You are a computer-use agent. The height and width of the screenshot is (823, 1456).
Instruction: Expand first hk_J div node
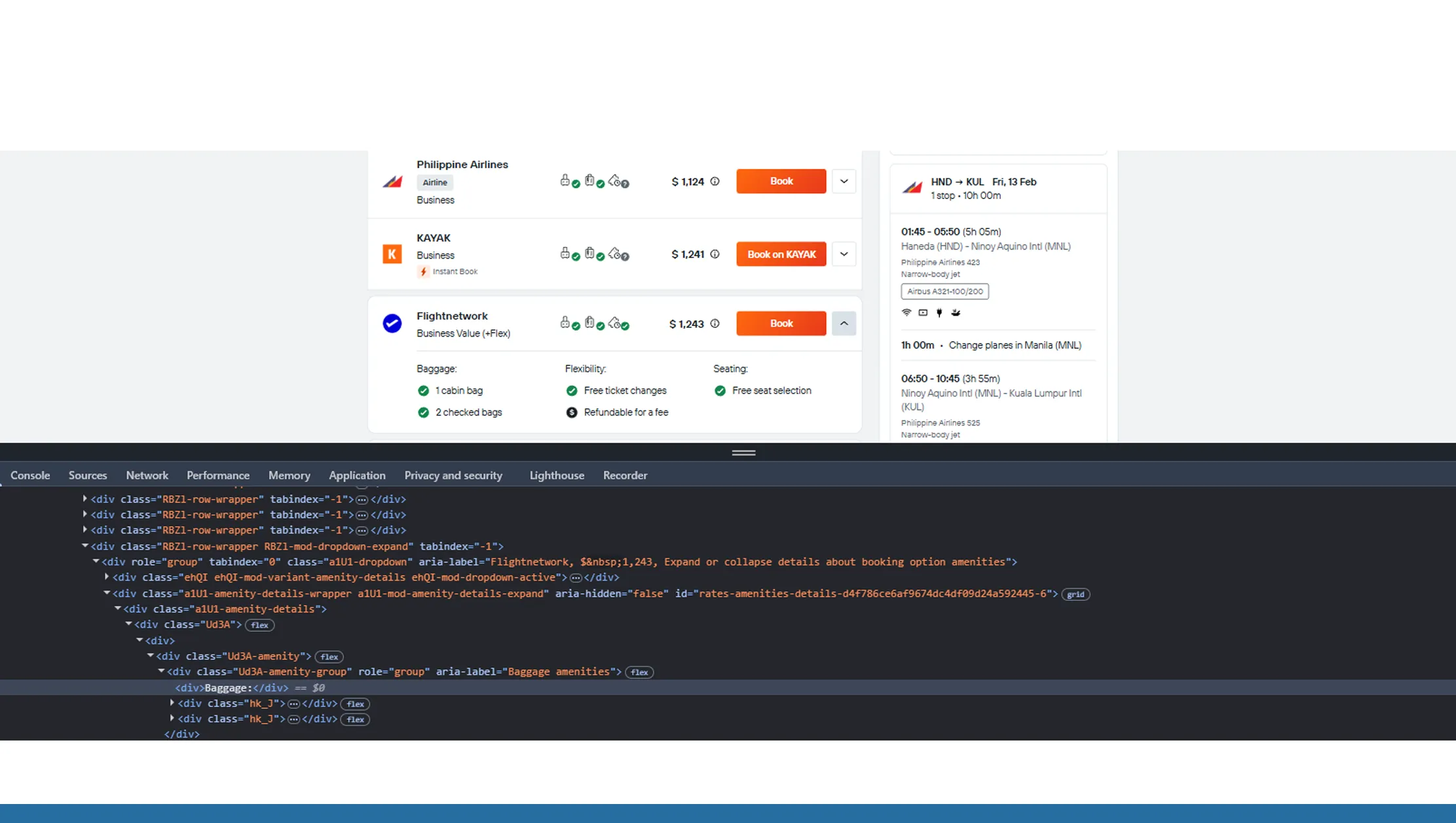(x=172, y=703)
